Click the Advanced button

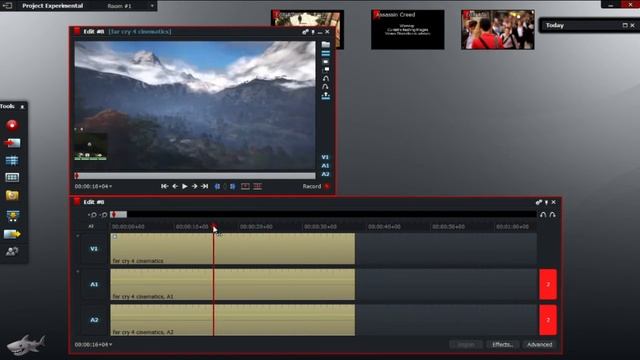539,344
